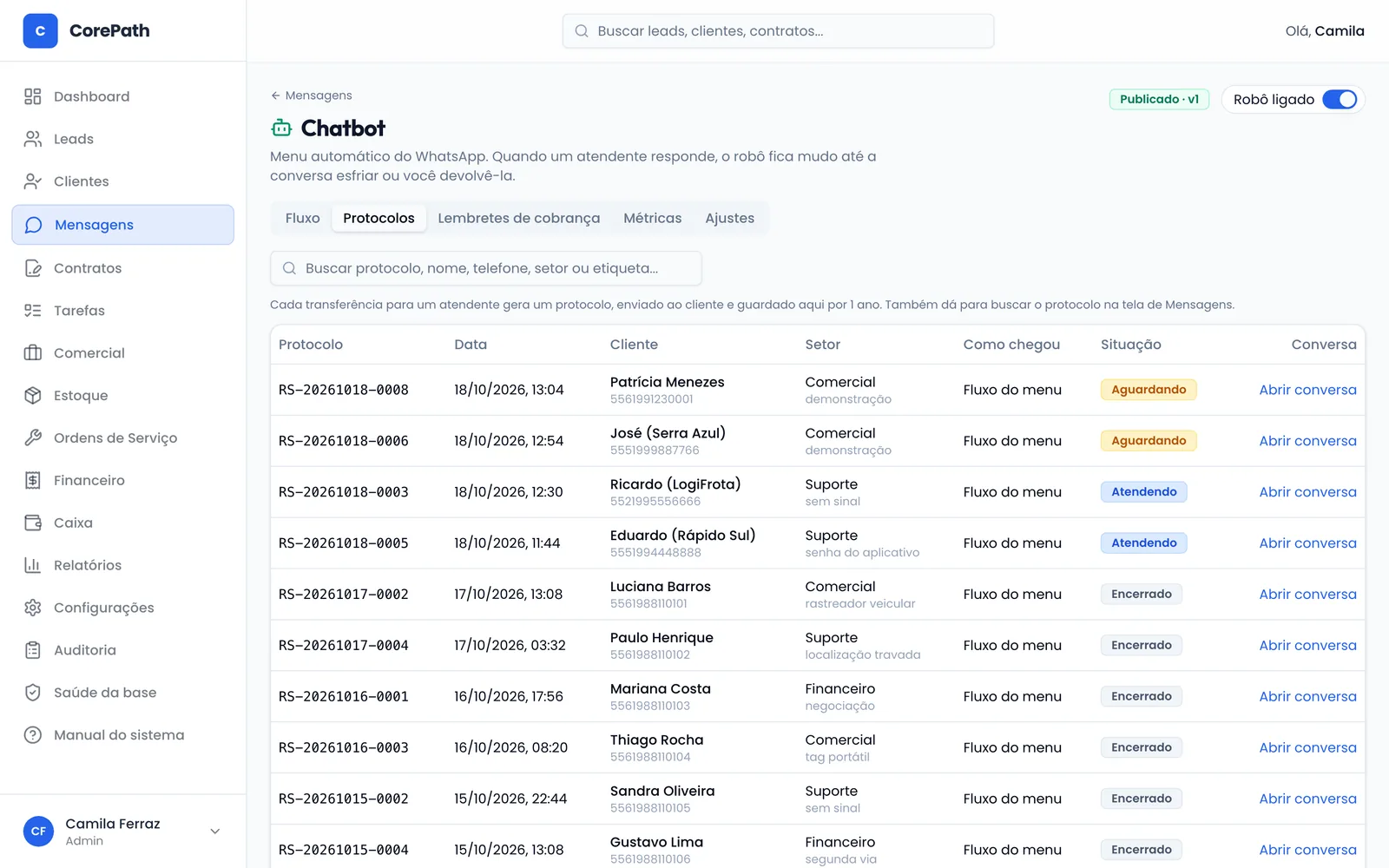Image resolution: width=1389 pixels, height=868 pixels.
Task: Click the Tarefas checklist icon
Action: [x=33, y=311]
